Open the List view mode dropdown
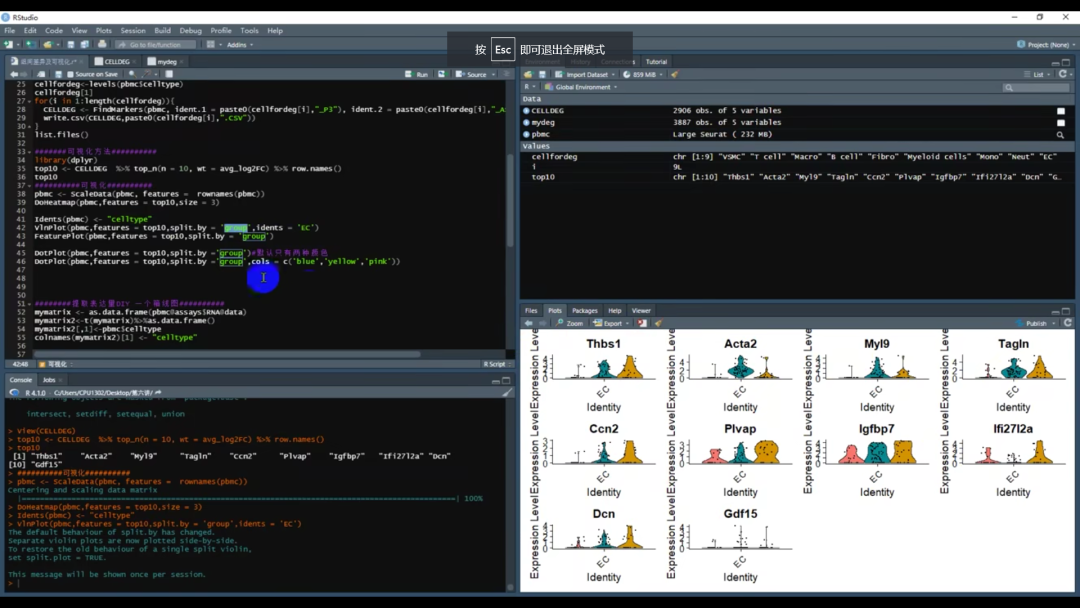The height and width of the screenshot is (608, 1080). 1037,74
